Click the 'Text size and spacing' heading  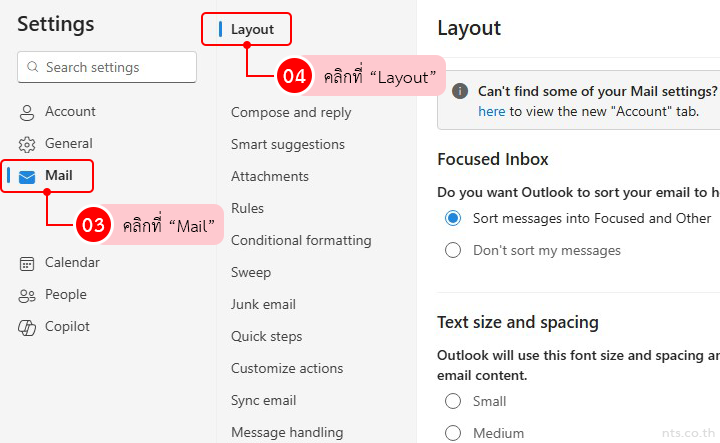coord(518,323)
